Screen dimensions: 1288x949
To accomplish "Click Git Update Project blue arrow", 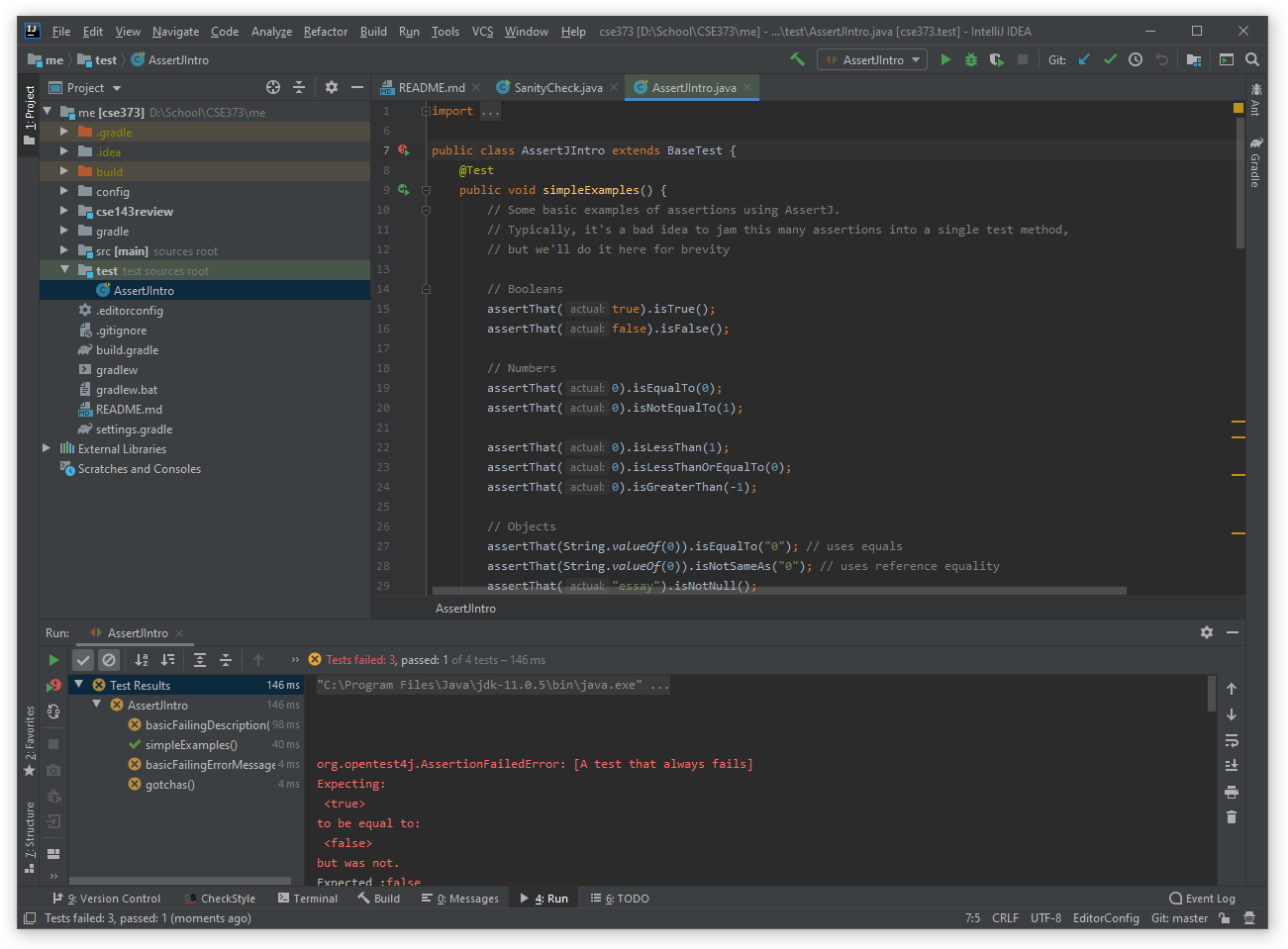I will 1084,59.
